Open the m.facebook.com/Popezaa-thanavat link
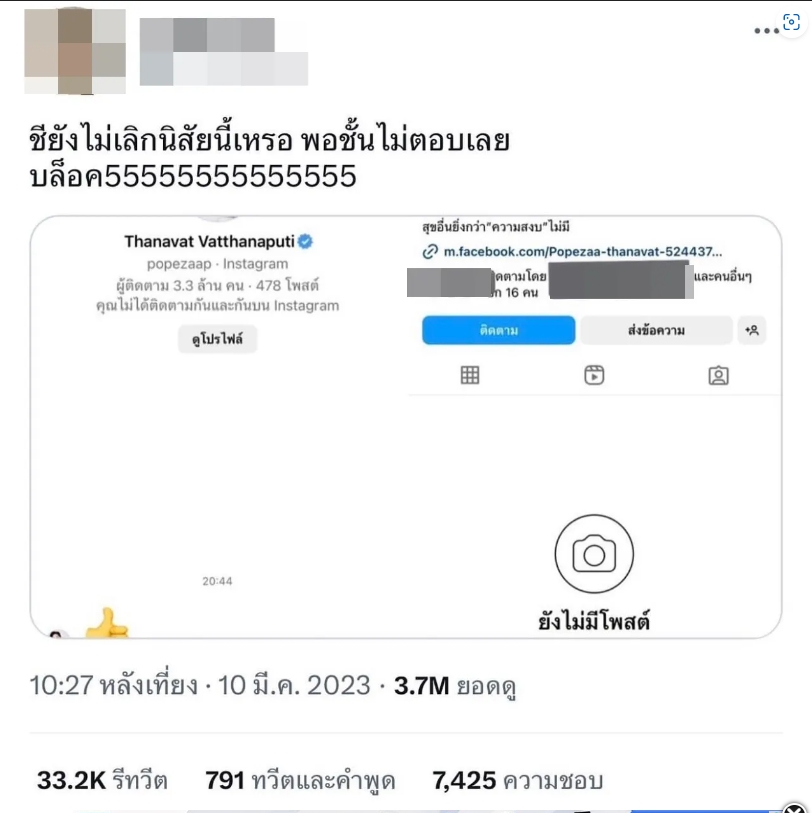Image resolution: width=812 pixels, height=813 pixels. pos(583,252)
